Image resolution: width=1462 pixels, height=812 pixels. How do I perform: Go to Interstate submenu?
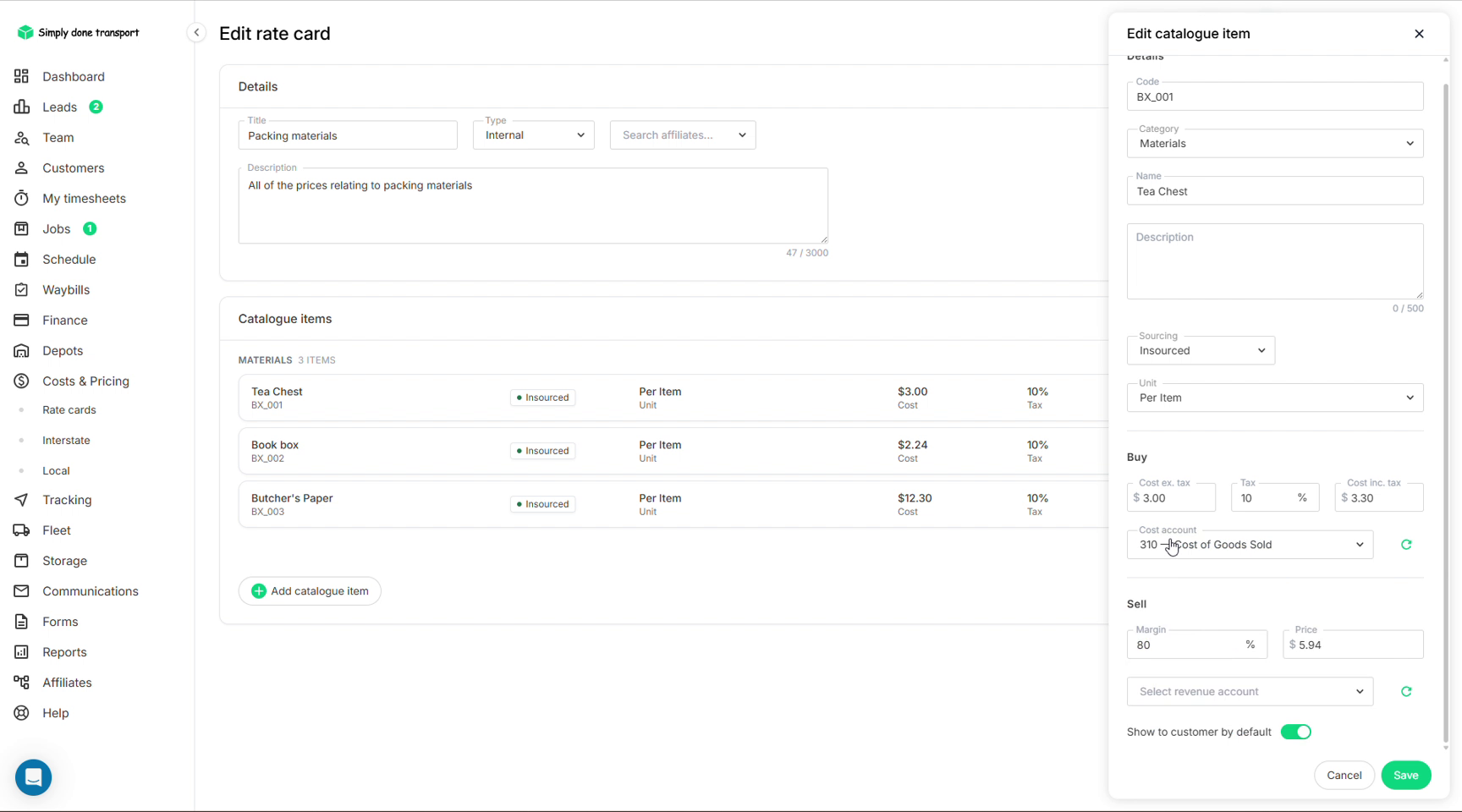click(66, 441)
